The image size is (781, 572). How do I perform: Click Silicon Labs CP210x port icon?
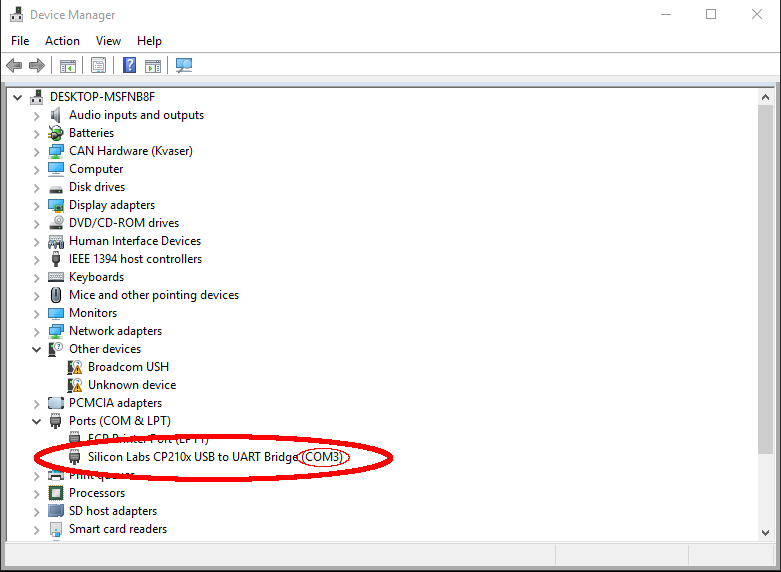(x=75, y=457)
